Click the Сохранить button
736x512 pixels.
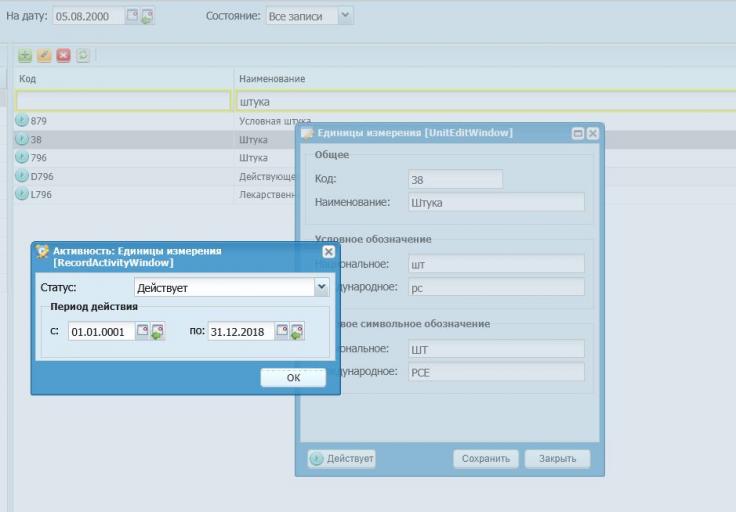click(x=486, y=459)
